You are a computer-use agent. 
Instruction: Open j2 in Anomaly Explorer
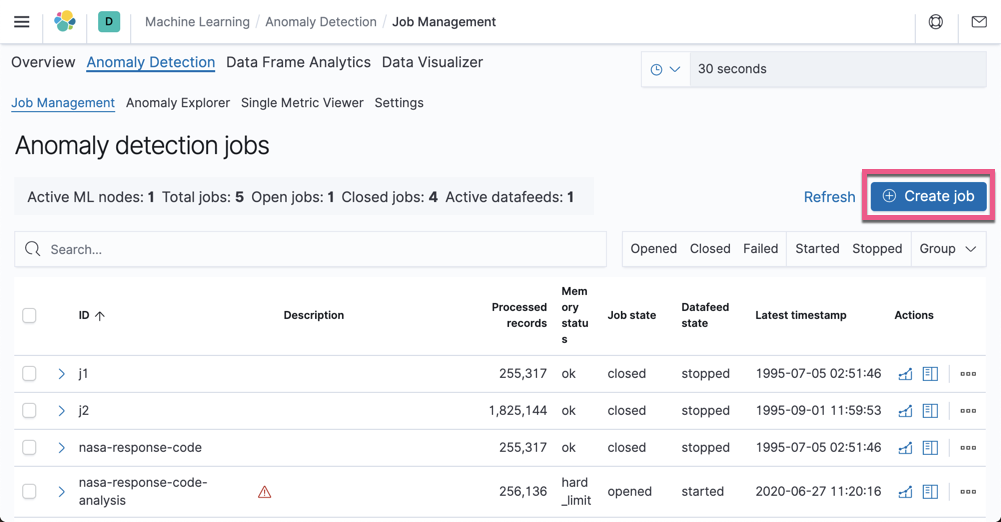coord(930,411)
